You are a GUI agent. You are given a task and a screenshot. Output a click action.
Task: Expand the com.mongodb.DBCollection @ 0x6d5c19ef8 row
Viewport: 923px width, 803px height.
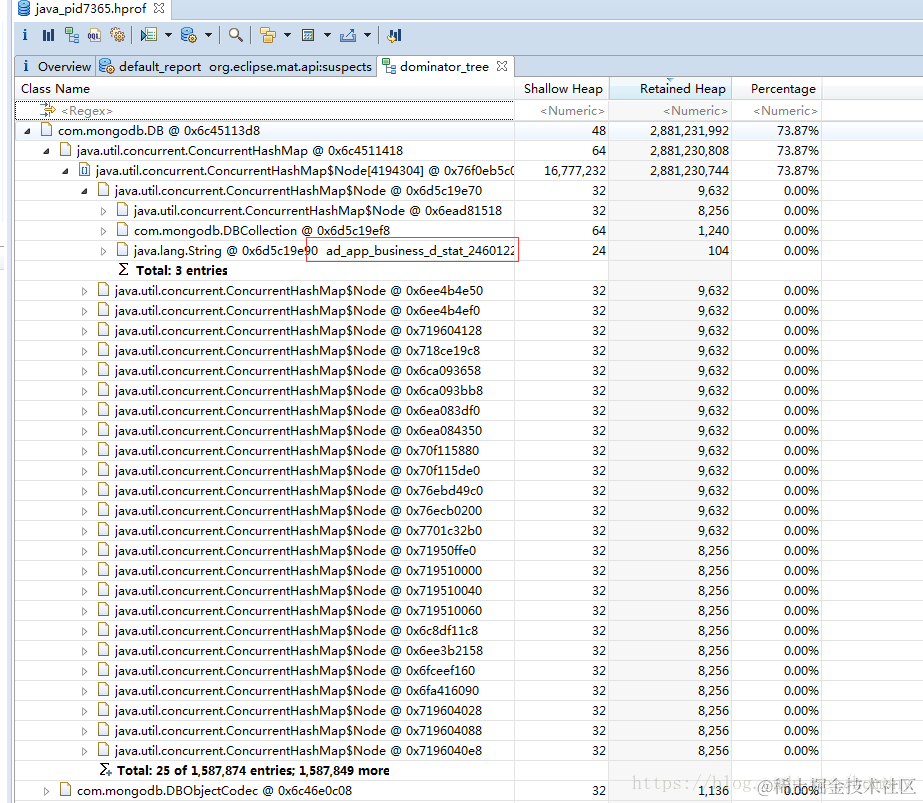coord(104,231)
